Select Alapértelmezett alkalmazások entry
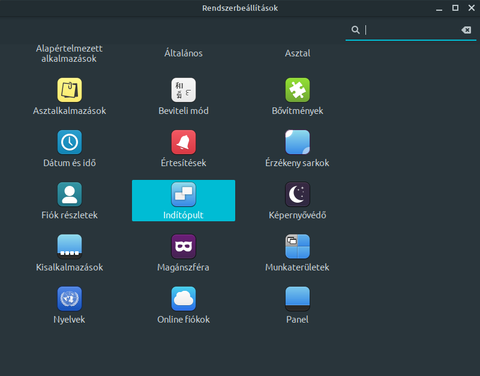This screenshot has width=480, height=376. coord(69,53)
